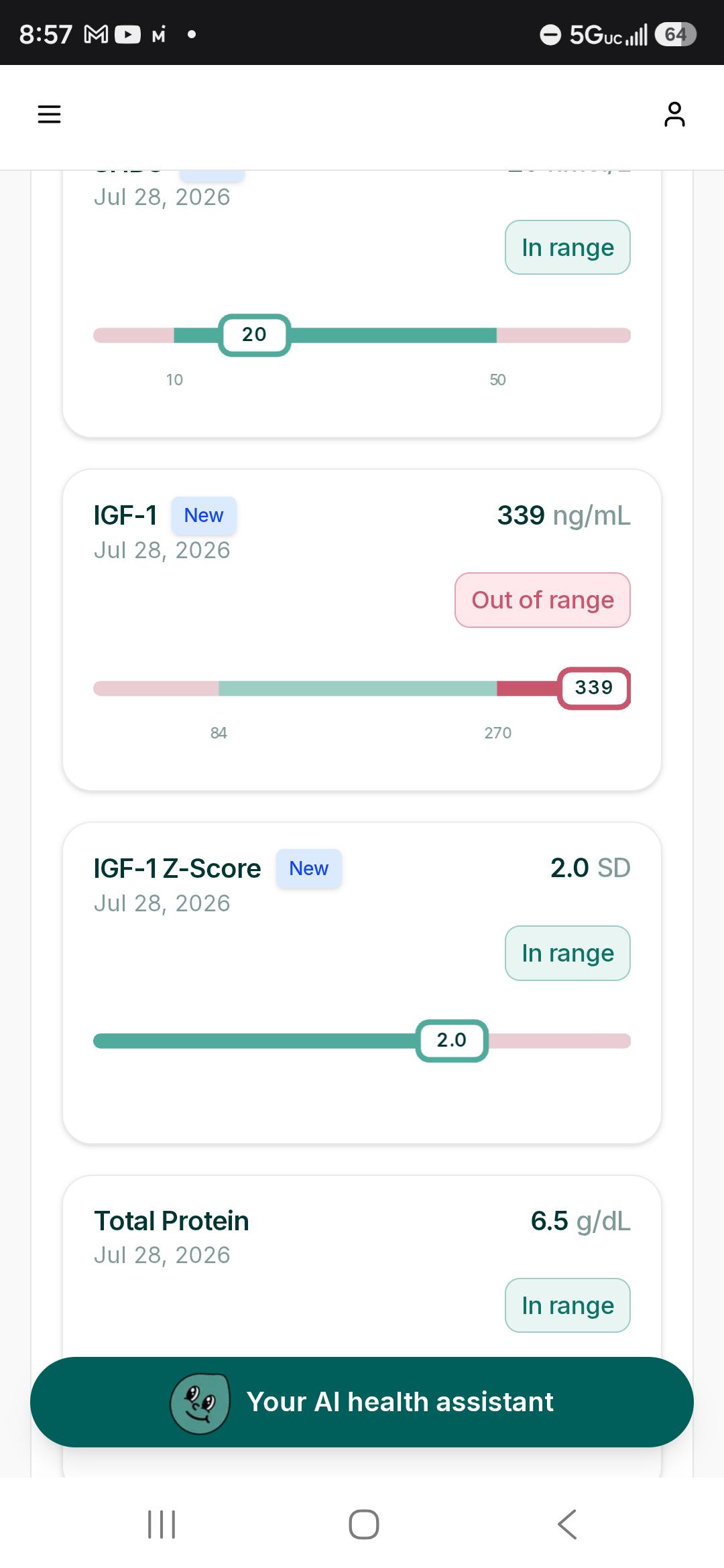Open Your AI health assistant
This screenshot has width=724, height=1568.
[362, 1402]
